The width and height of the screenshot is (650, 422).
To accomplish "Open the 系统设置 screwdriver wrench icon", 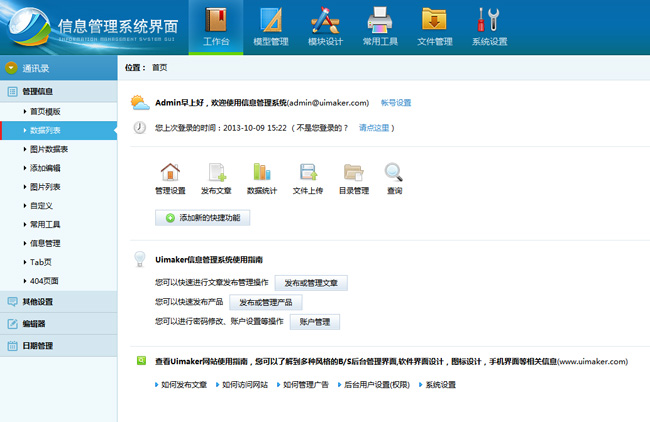I will click(x=489, y=19).
